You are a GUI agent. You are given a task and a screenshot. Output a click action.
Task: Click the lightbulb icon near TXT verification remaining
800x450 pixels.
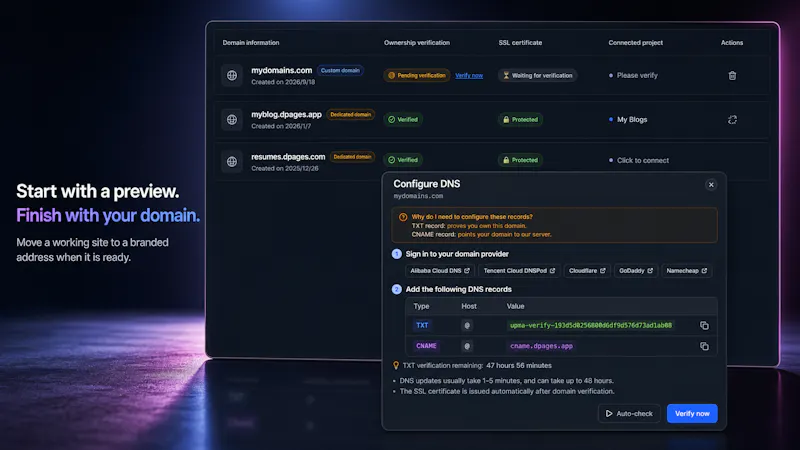396,365
